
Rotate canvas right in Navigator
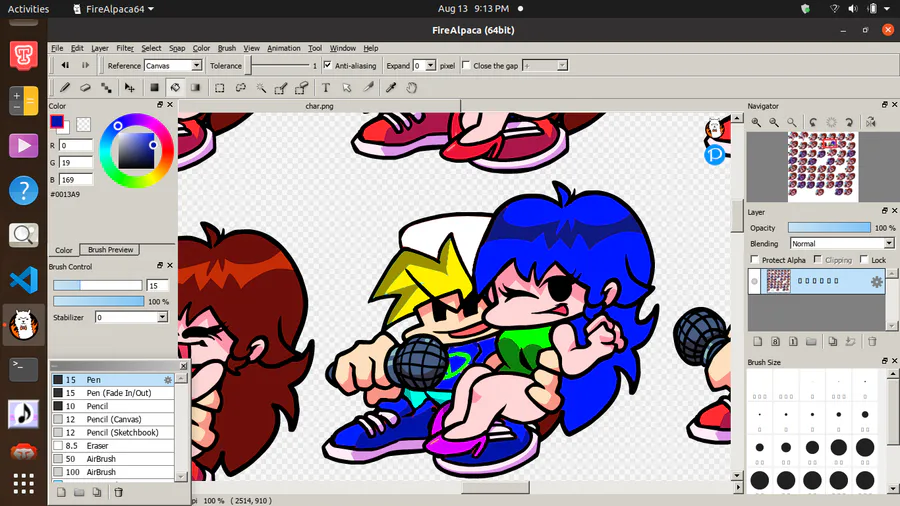tap(849, 122)
